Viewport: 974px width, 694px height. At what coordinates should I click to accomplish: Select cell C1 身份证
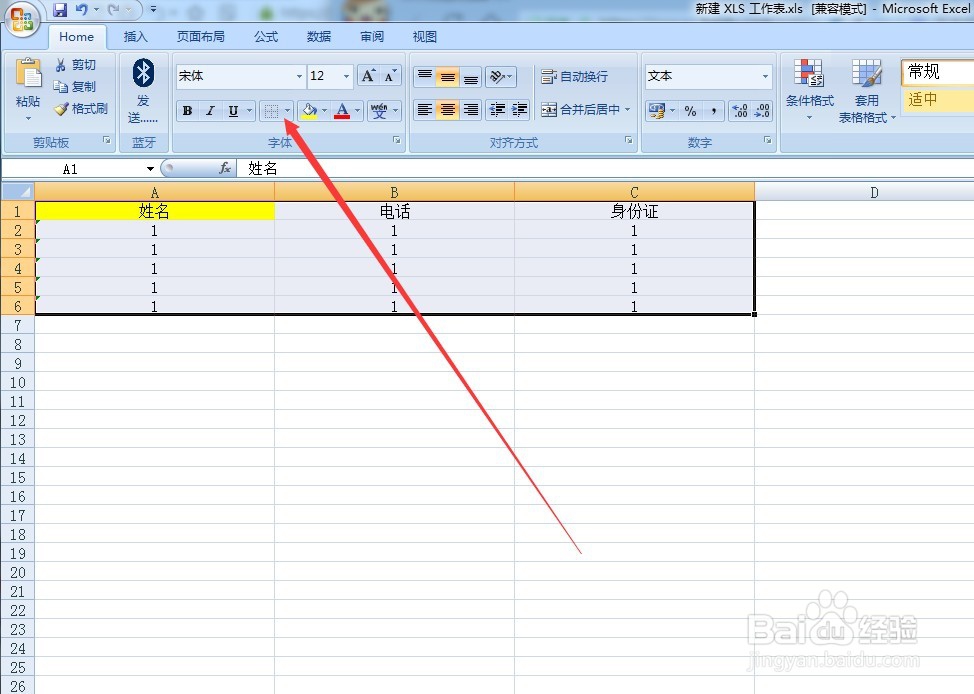634,211
